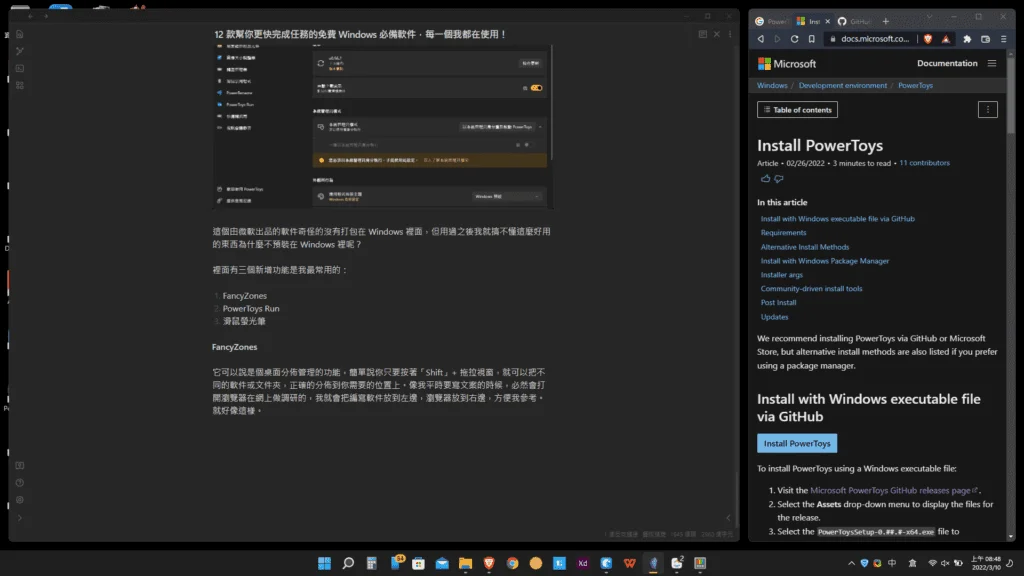Switch to the Google PowerToys browser tab
Image resolution: width=1024 pixels, height=576 pixels.
tap(771, 22)
